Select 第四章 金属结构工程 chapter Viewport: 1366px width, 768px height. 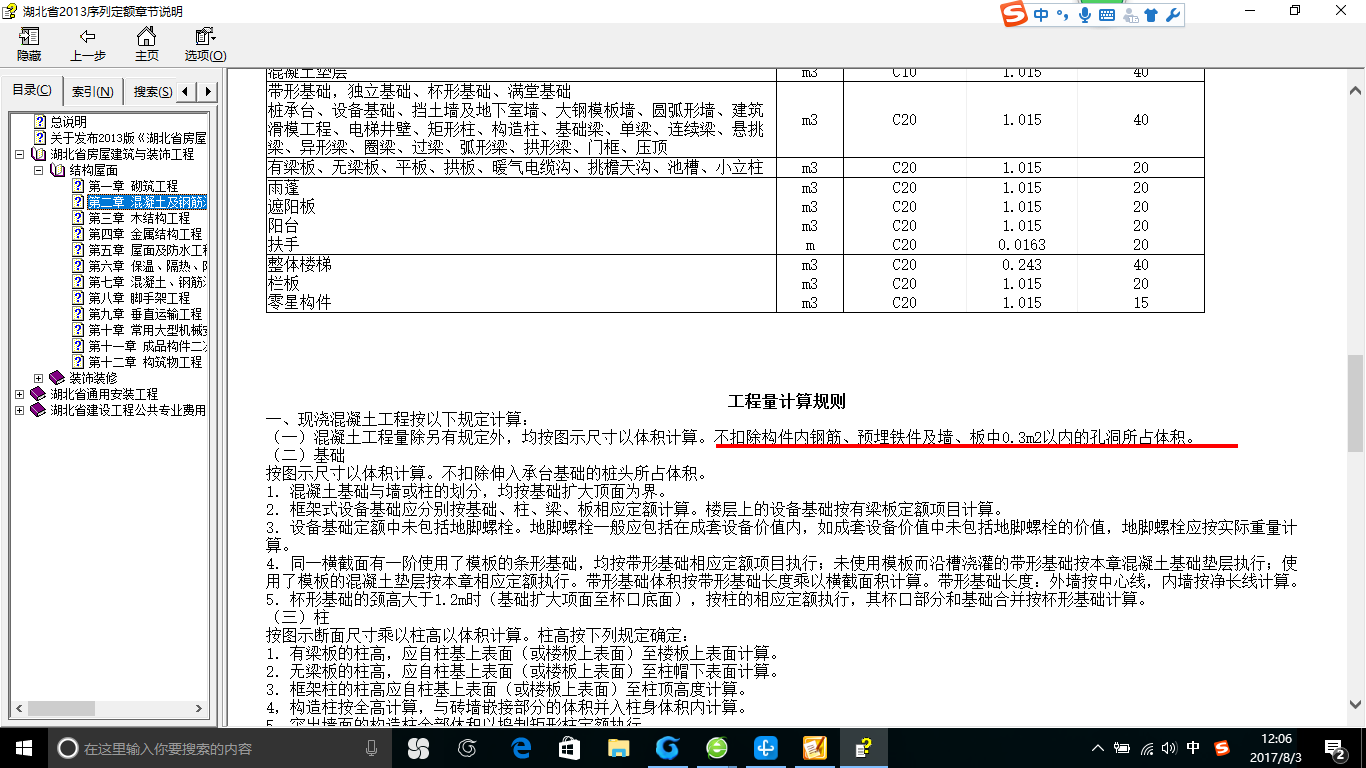(x=145, y=234)
